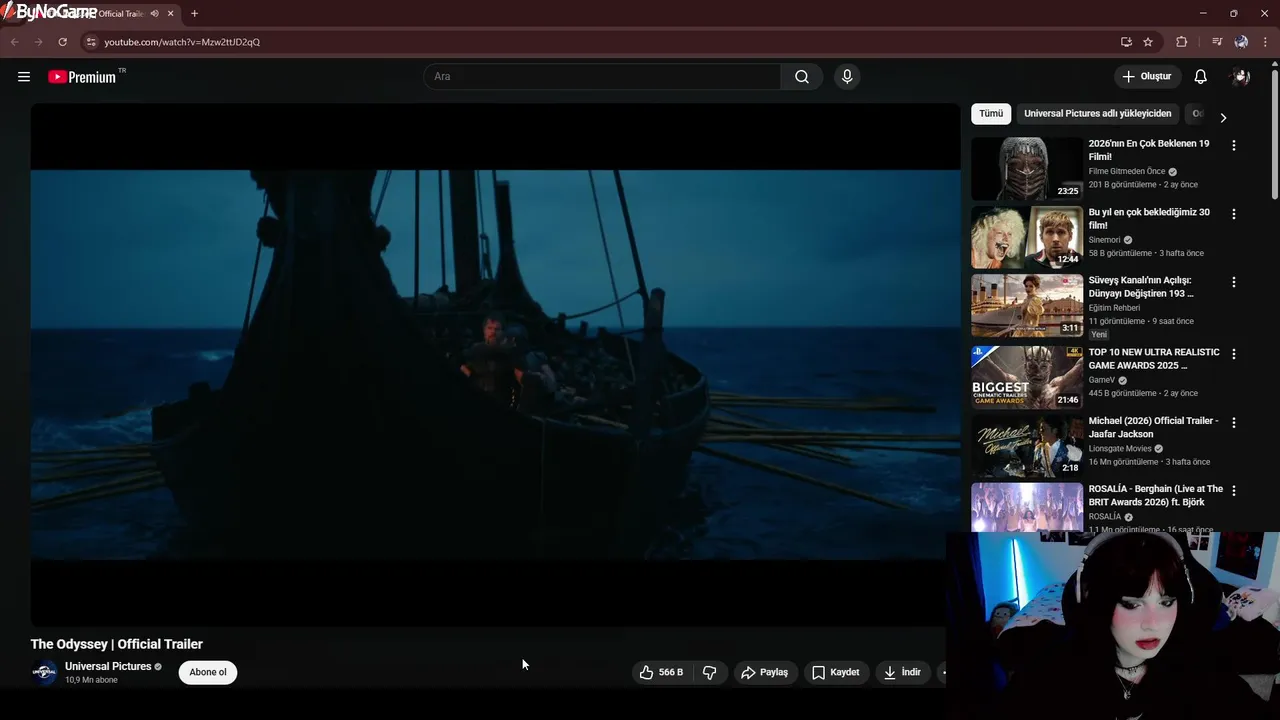Go to YouTube Premium home logo
Screen dimensions: 1280x720
[x=84, y=77]
